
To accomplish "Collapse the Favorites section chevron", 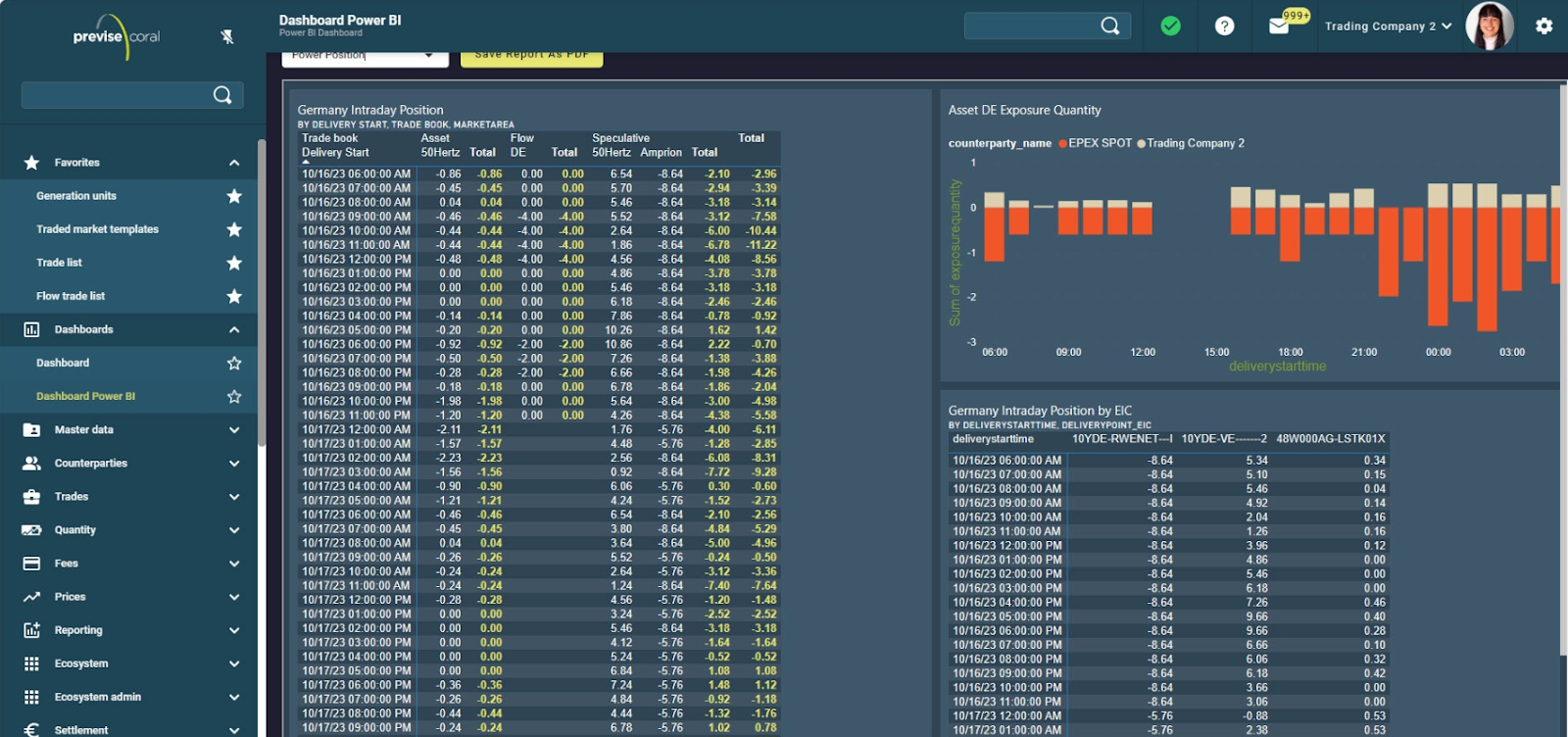I will point(234,163).
